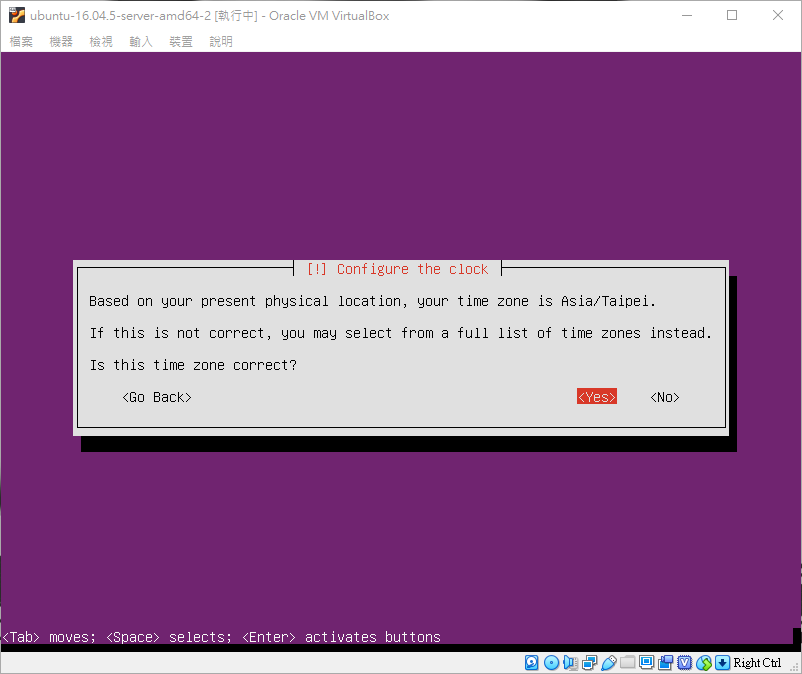Open the 裝置 menu
The image size is (802, 674).
click(181, 41)
